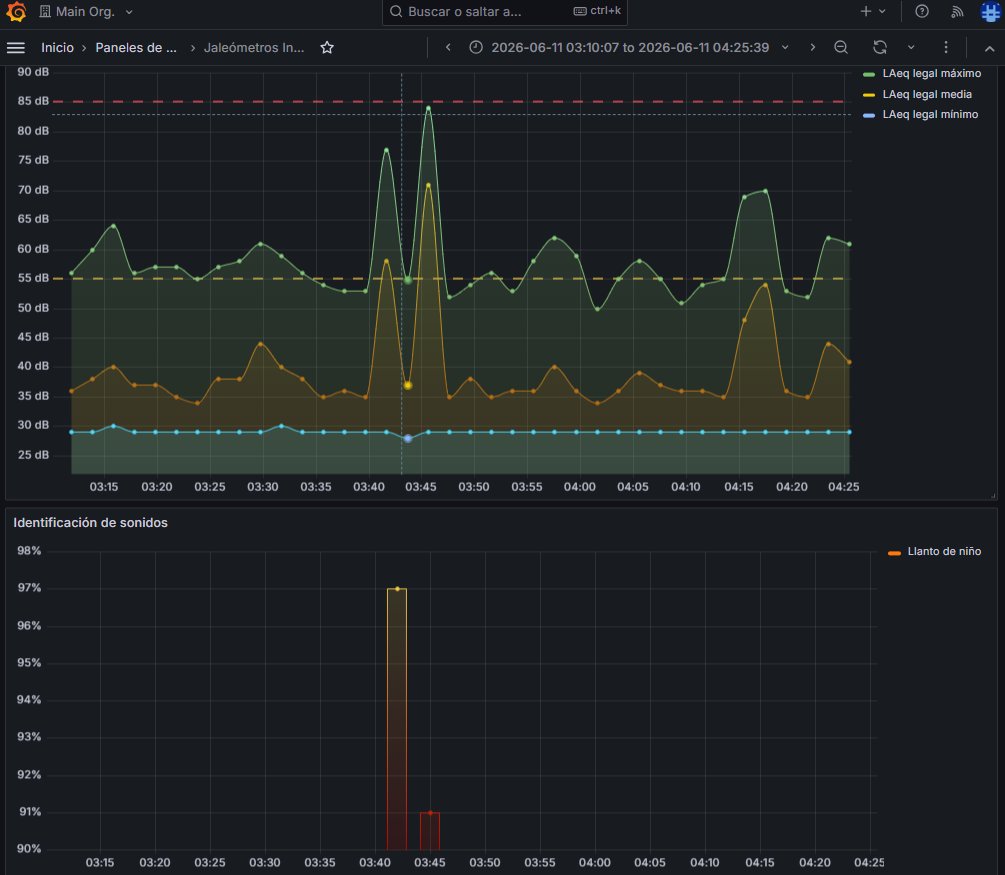
Task: Click the 55 dB axis label
Action: coord(33,278)
